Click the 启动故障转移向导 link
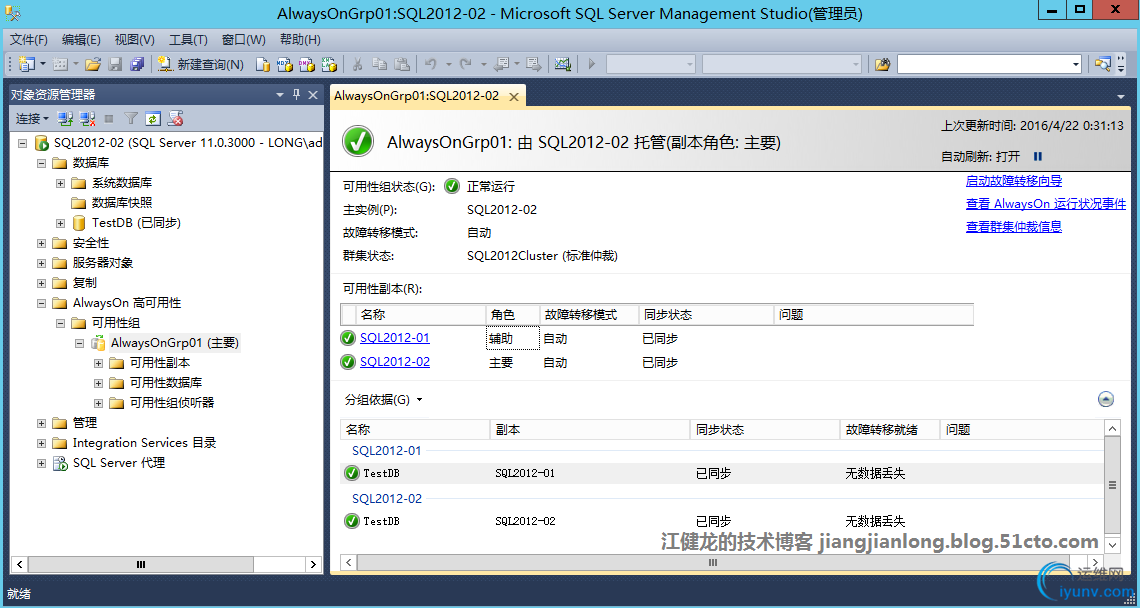 1013,181
